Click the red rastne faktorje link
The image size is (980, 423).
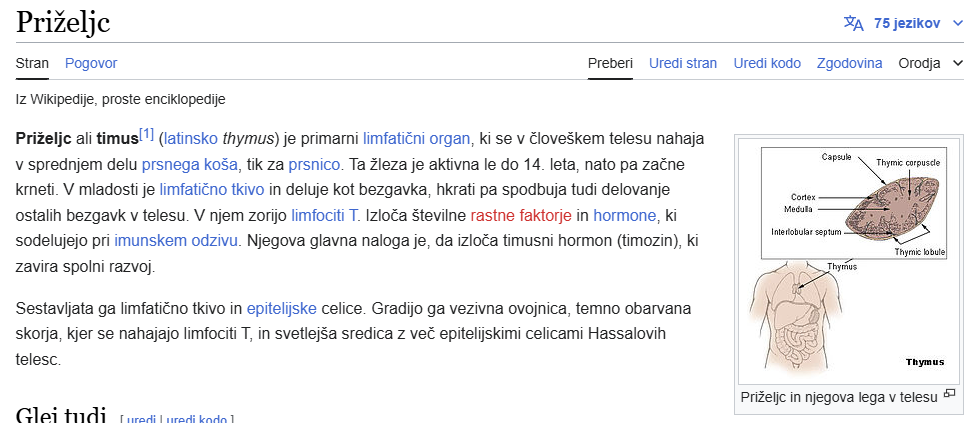point(520,215)
